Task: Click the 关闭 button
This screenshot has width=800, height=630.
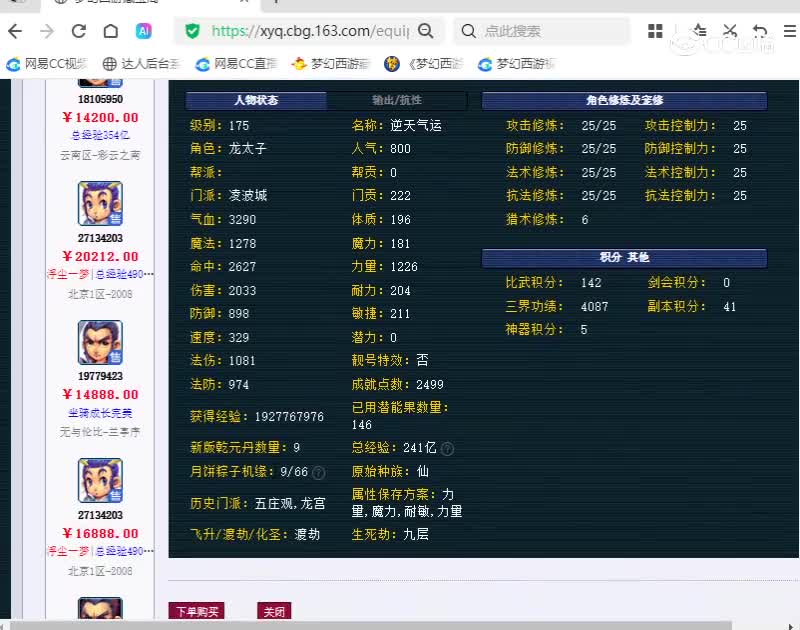Action: (274, 611)
